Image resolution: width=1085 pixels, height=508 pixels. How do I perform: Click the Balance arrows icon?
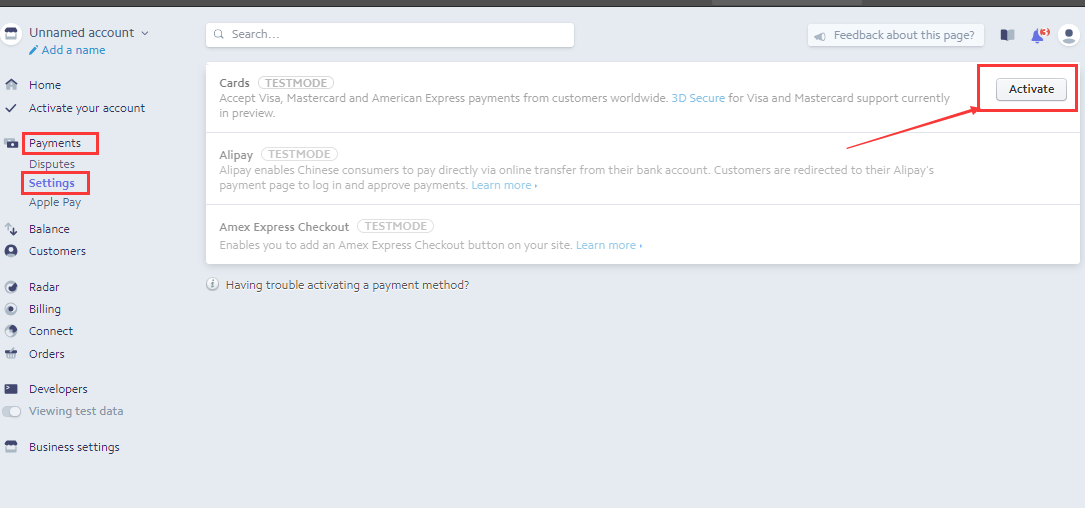[11, 229]
